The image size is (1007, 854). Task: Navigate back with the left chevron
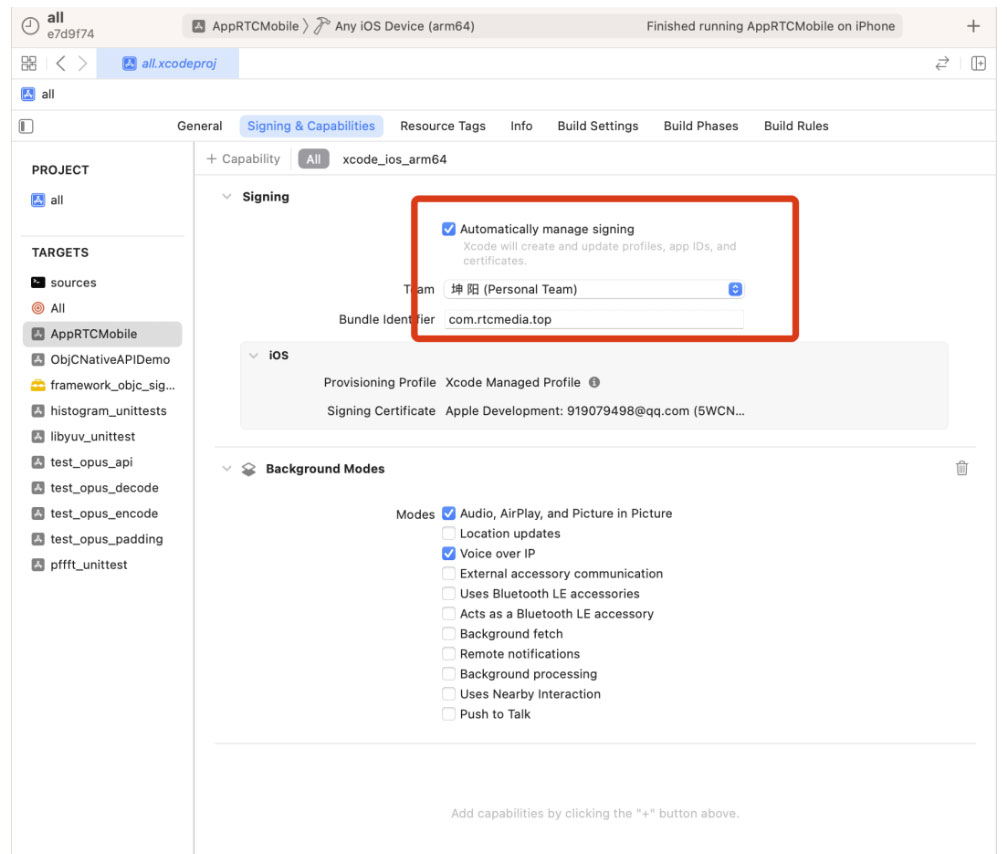click(x=60, y=64)
